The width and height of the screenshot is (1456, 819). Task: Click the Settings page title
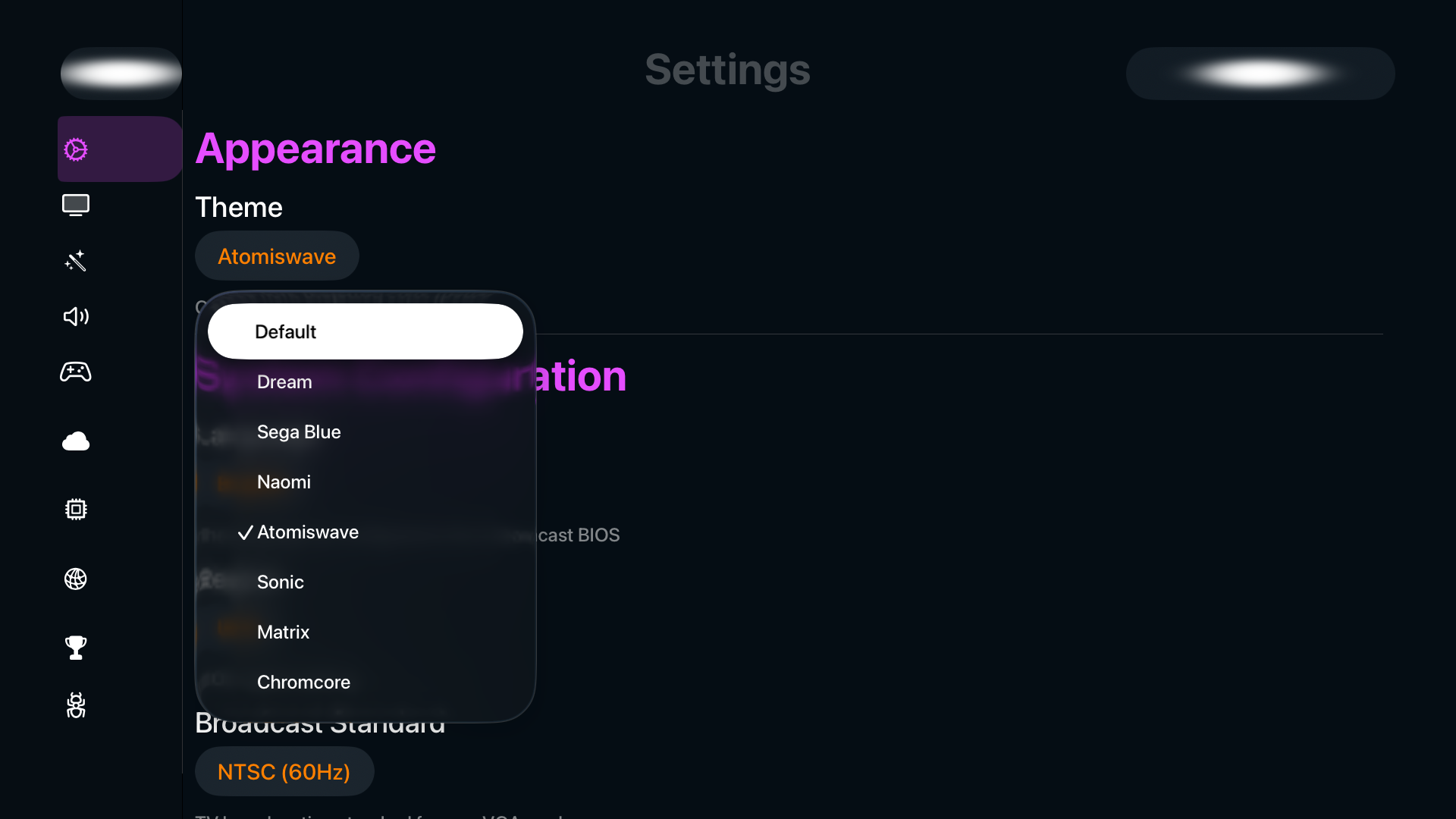point(726,70)
